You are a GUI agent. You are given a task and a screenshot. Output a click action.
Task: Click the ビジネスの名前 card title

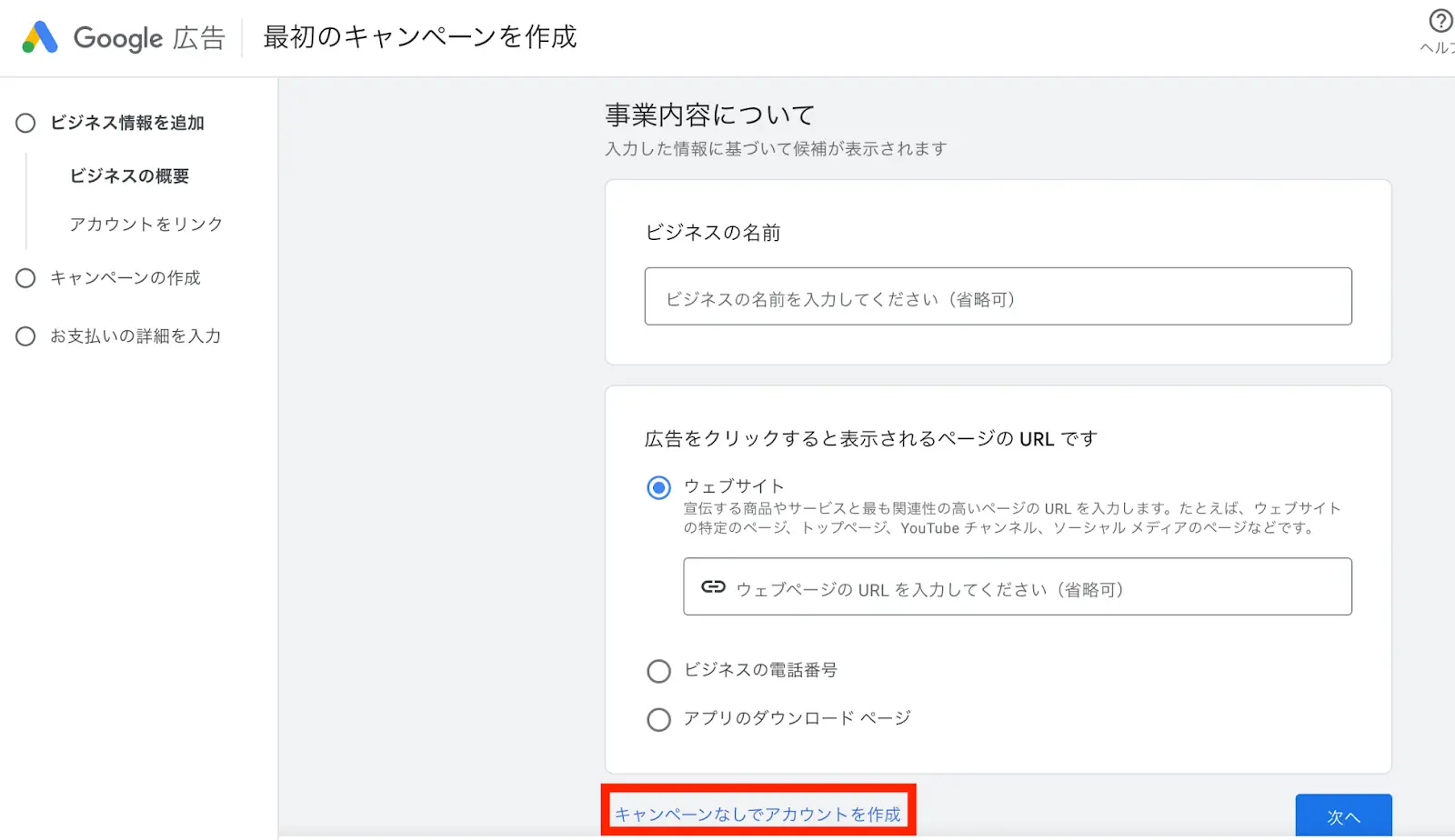712,233
